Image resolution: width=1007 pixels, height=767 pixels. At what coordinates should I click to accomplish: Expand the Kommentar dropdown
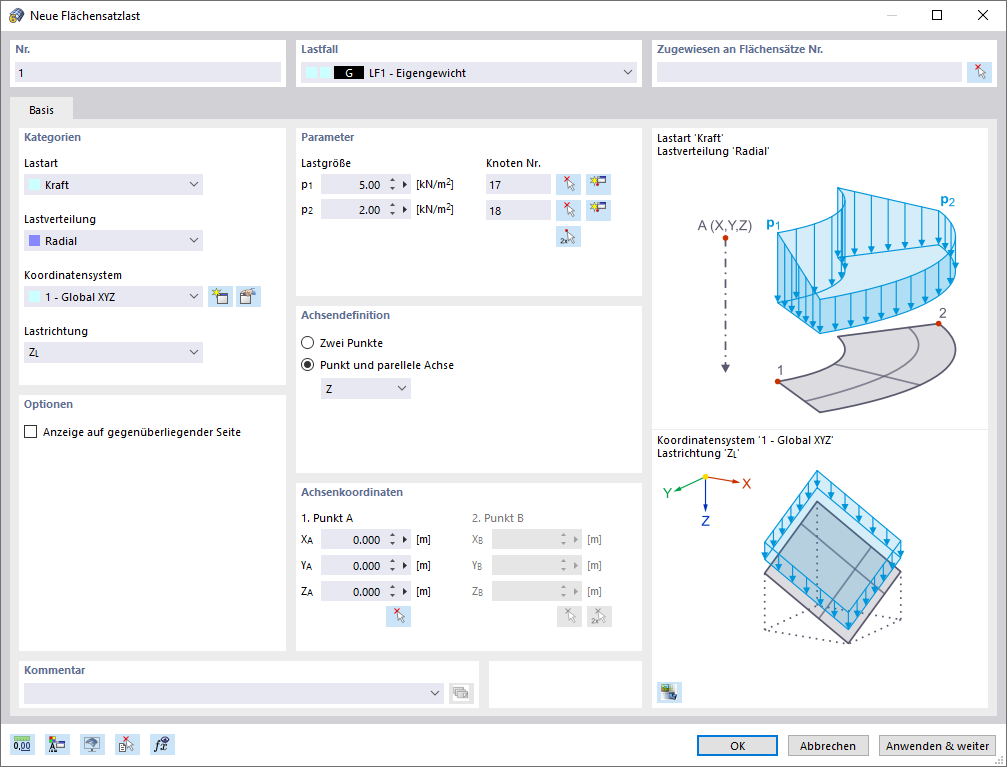click(435, 693)
